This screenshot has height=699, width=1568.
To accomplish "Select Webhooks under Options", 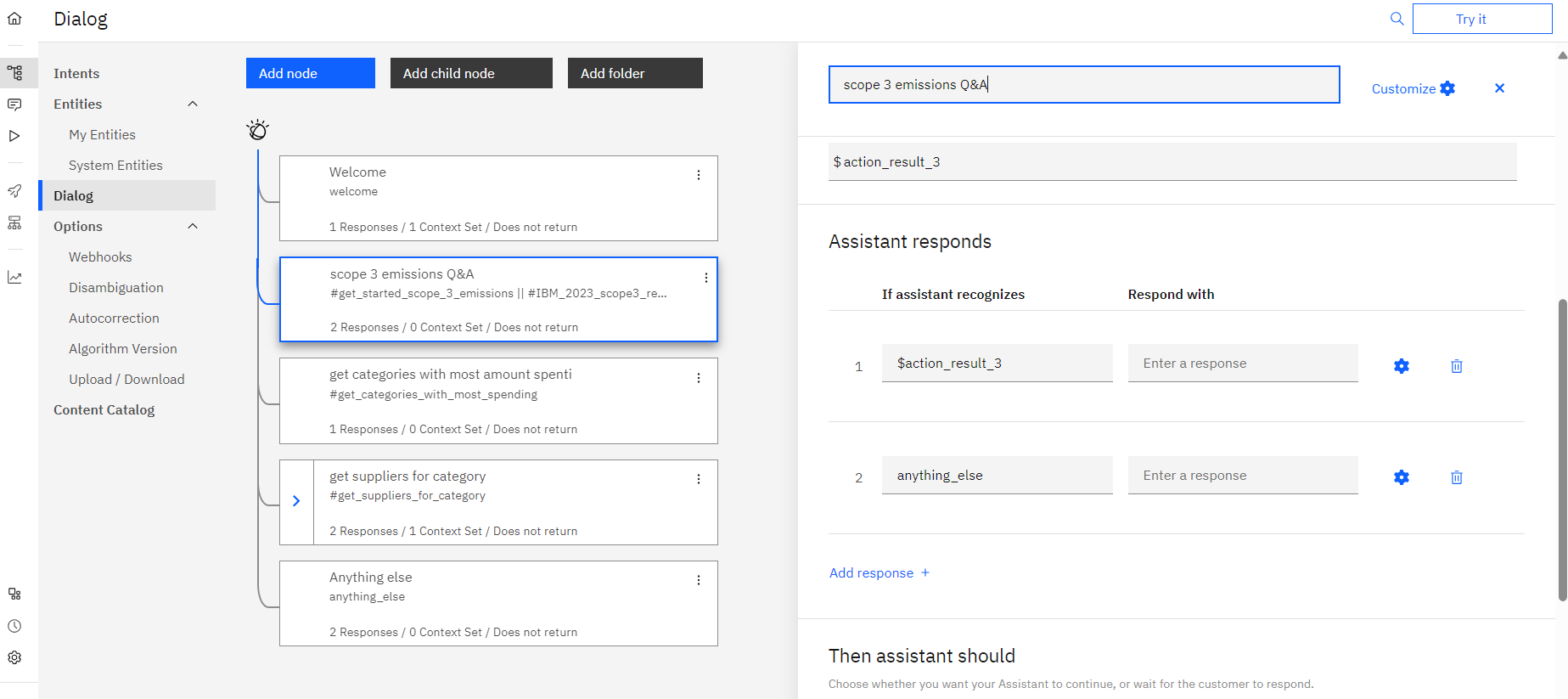I will tap(100, 256).
